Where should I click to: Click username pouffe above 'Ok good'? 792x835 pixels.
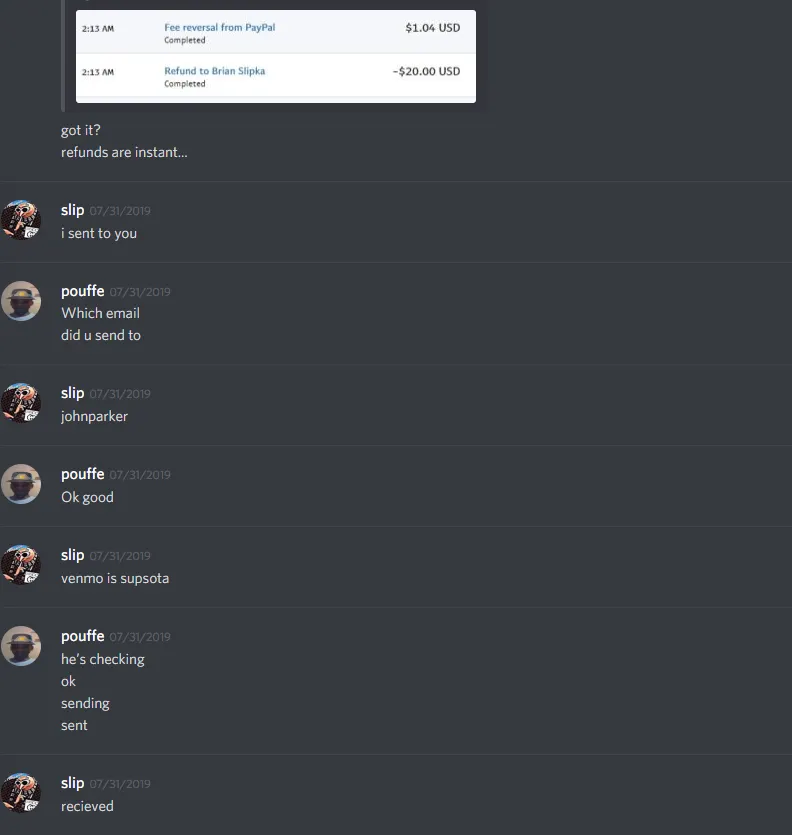point(83,474)
